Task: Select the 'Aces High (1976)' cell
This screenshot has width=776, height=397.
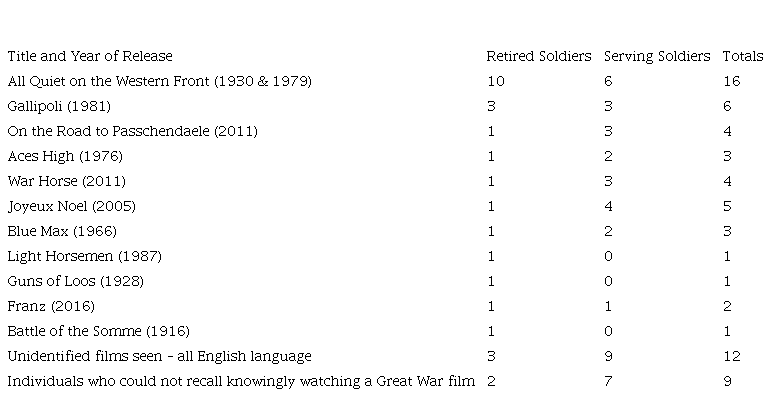Action: click(65, 156)
